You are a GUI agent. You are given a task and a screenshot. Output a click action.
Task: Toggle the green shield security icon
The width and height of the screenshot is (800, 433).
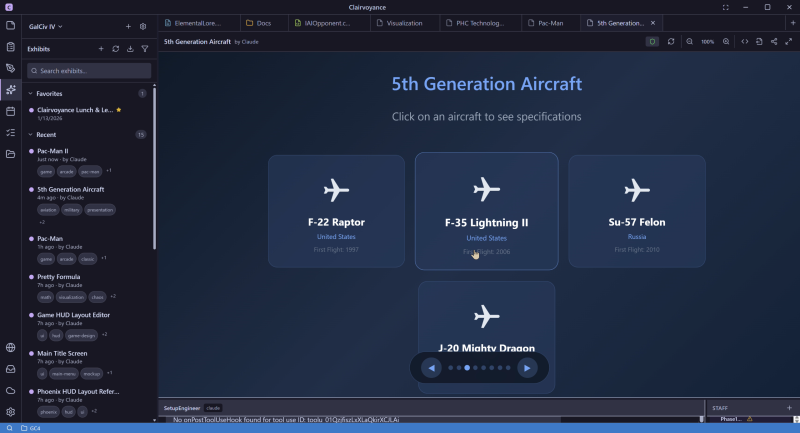[652, 42]
